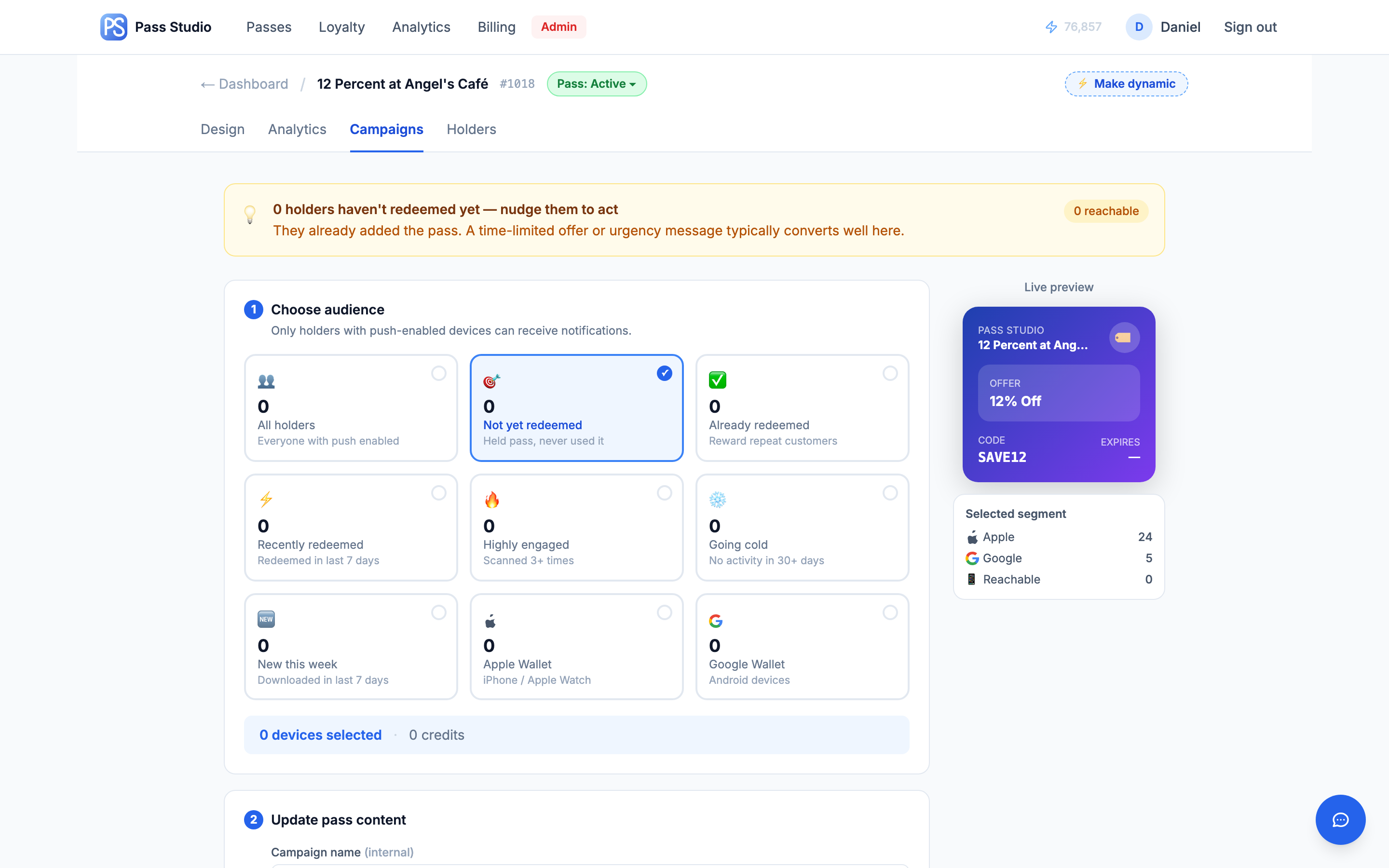Click the phone icon beside Reachable
Image resolution: width=1389 pixels, height=868 pixels.
[x=971, y=579]
